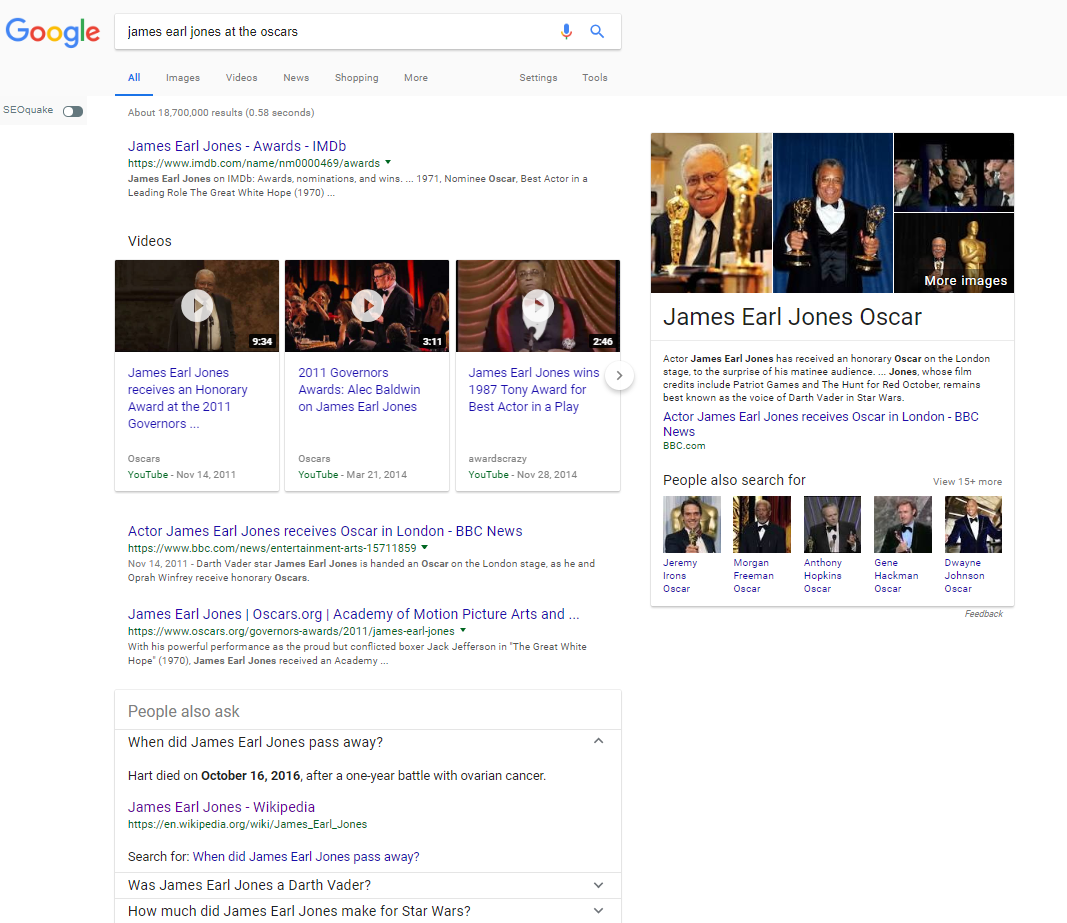Click 'More images' in the knowledge panel
Screen dimensions: 1067x923
(x=965, y=280)
